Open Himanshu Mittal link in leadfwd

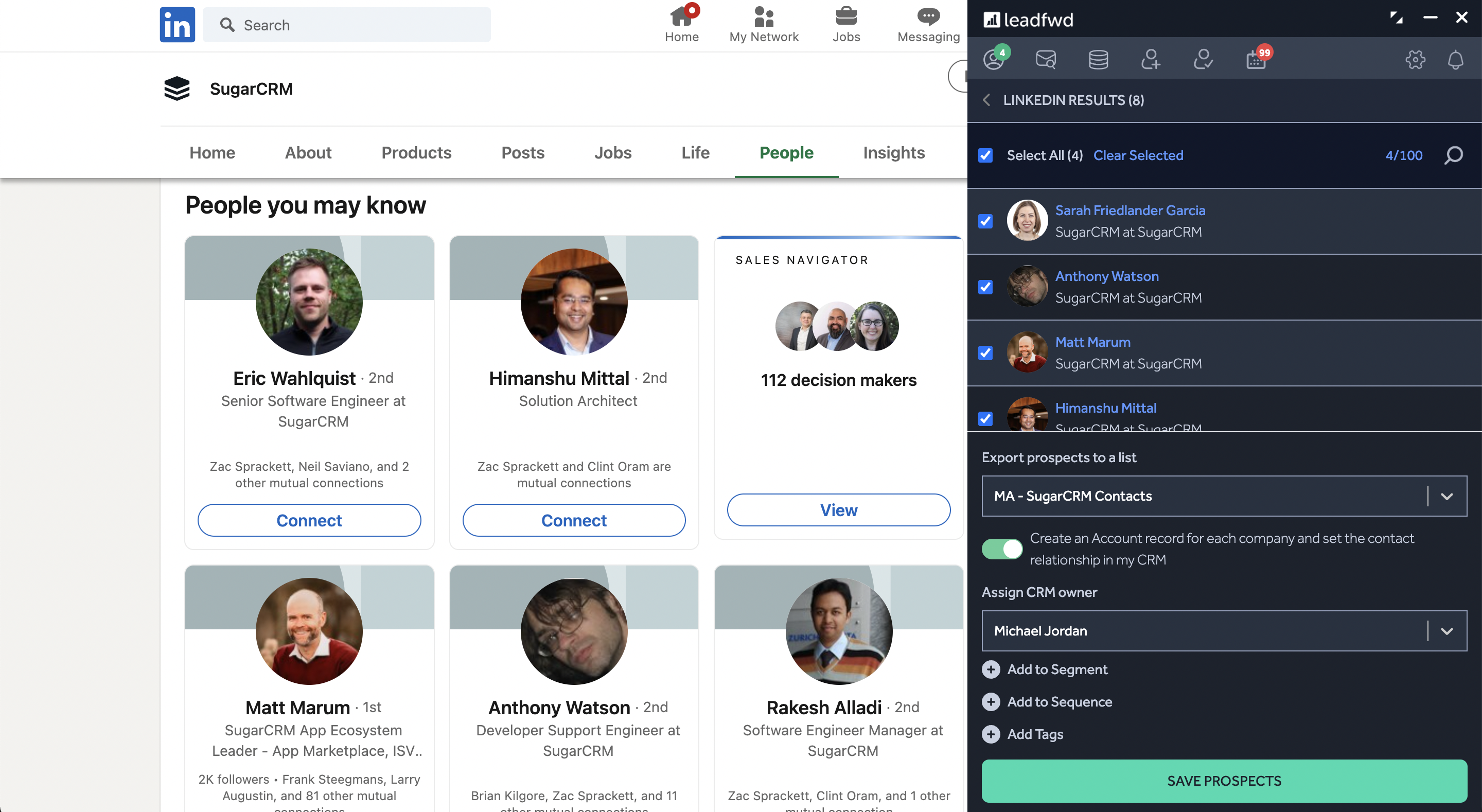click(x=1105, y=408)
